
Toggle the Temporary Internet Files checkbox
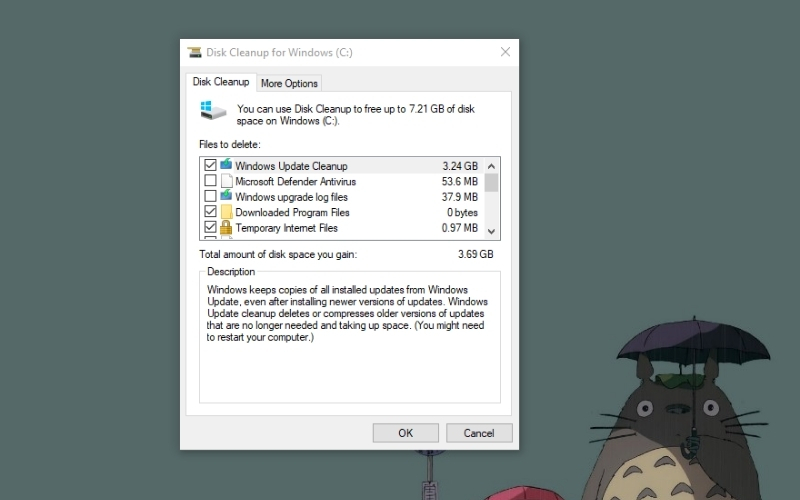pyautogui.click(x=210, y=228)
